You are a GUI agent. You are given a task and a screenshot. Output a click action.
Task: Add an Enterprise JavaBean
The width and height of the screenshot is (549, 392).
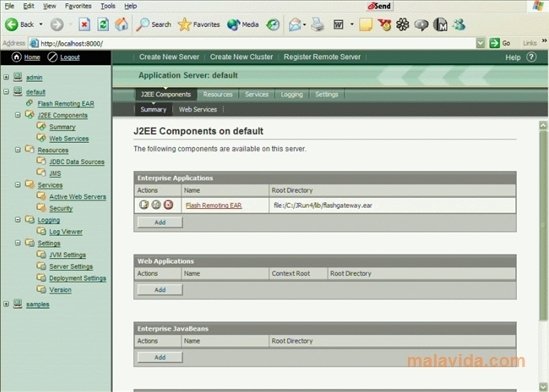(160, 357)
